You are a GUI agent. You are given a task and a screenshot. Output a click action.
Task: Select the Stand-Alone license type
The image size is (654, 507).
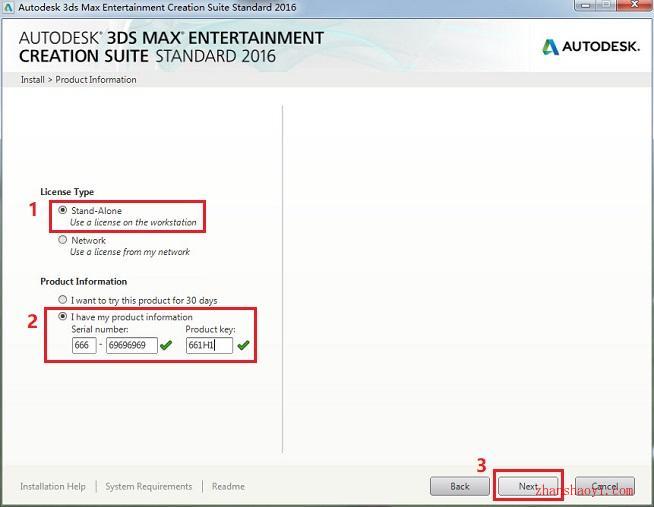[x=63, y=211]
